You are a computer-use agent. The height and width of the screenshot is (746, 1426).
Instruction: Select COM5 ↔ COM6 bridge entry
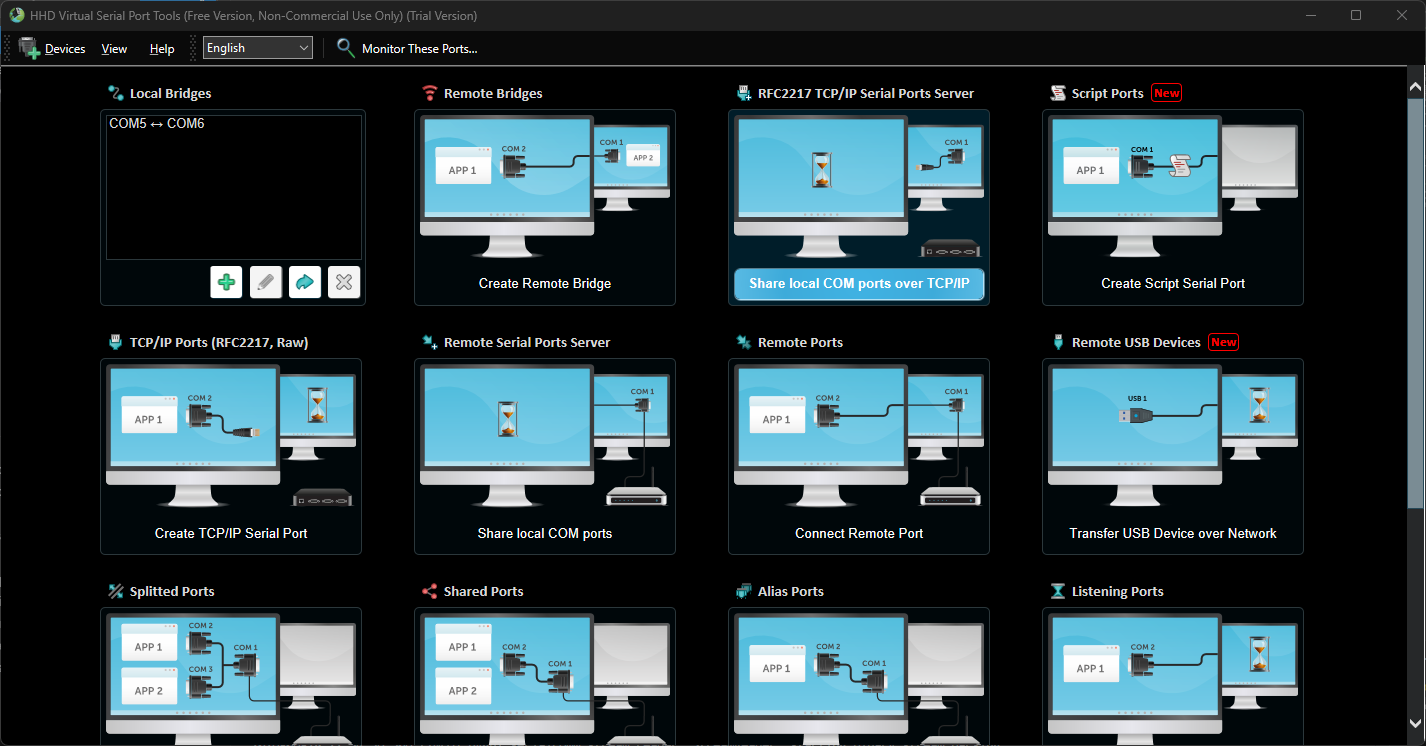click(x=157, y=124)
